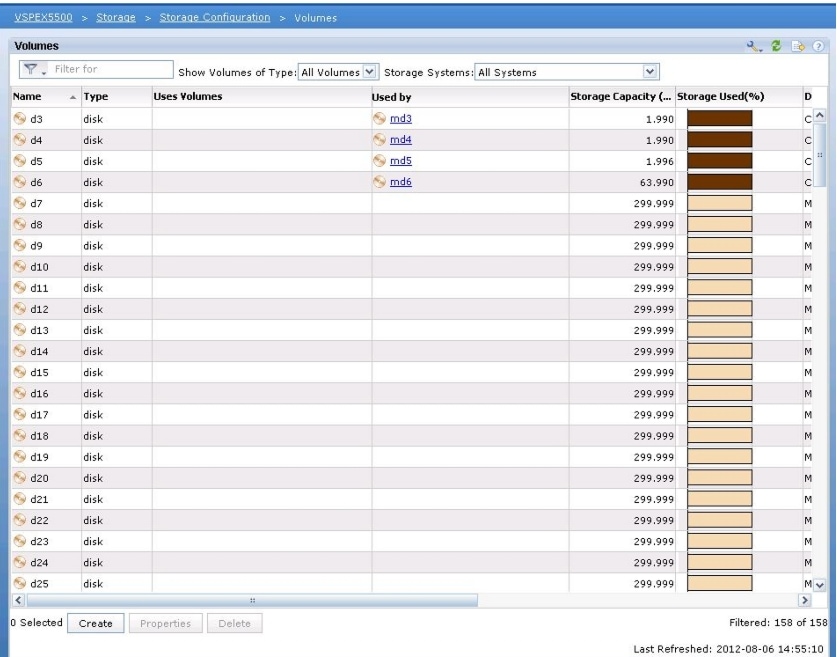
Task: Click the disk icon beside d3
Action: [19, 119]
